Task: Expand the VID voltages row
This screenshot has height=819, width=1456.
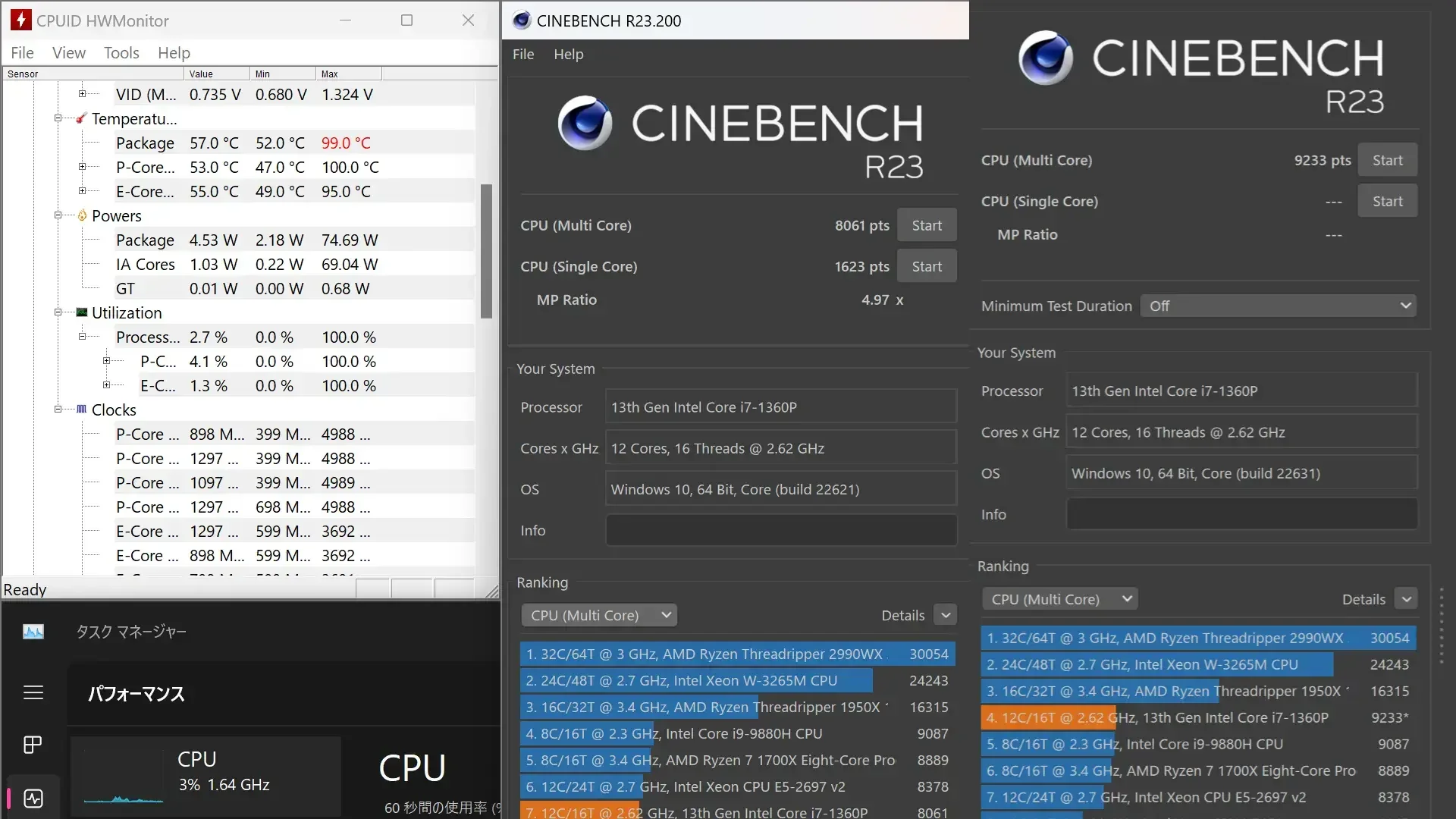Action: click(82, 94)
